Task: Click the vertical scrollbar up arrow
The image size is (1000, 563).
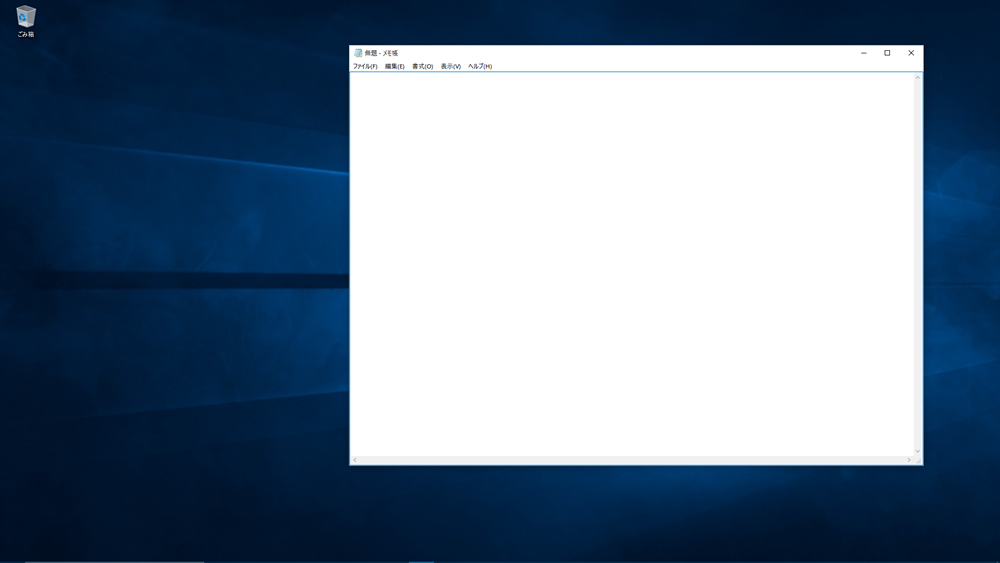Action: coord(918,78)
